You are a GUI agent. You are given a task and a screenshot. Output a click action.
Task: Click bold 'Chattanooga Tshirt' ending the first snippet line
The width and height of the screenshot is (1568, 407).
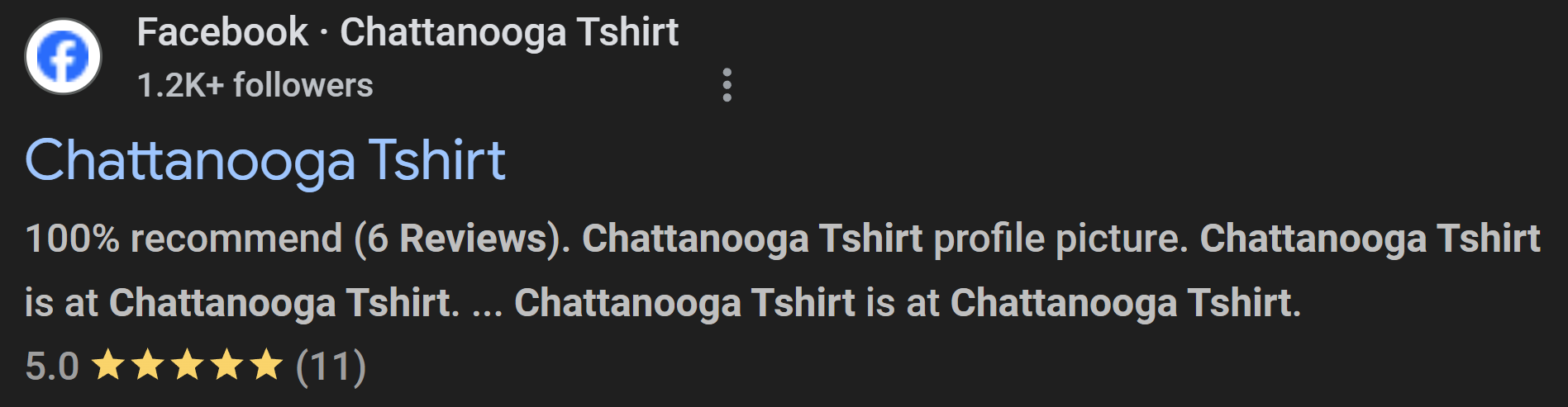[1370, 239]
